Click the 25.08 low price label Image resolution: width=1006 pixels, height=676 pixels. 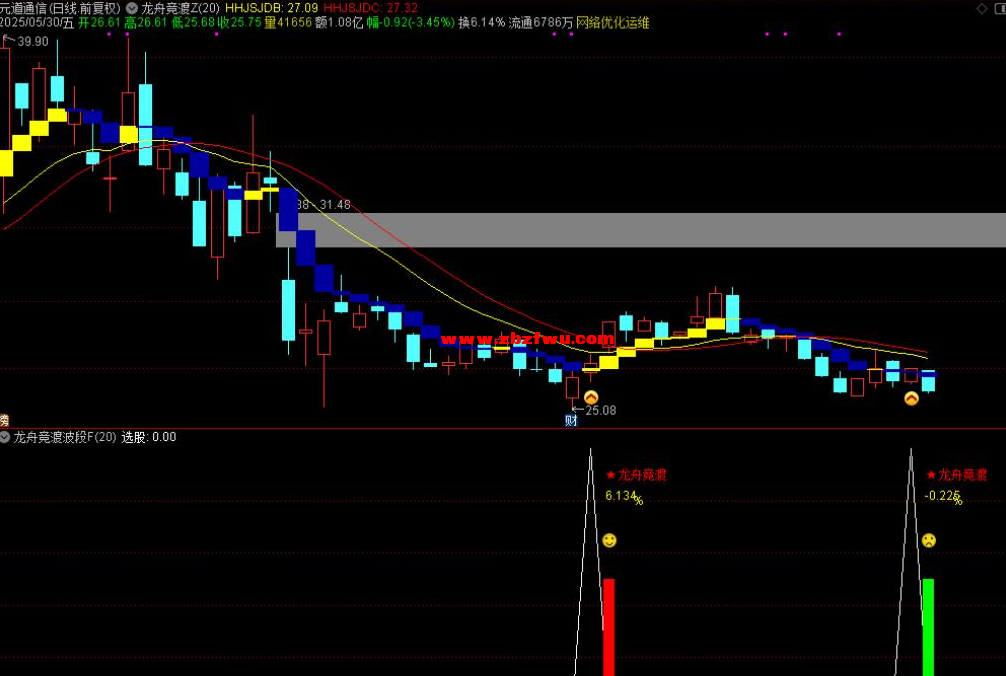[x=601, y=410]
